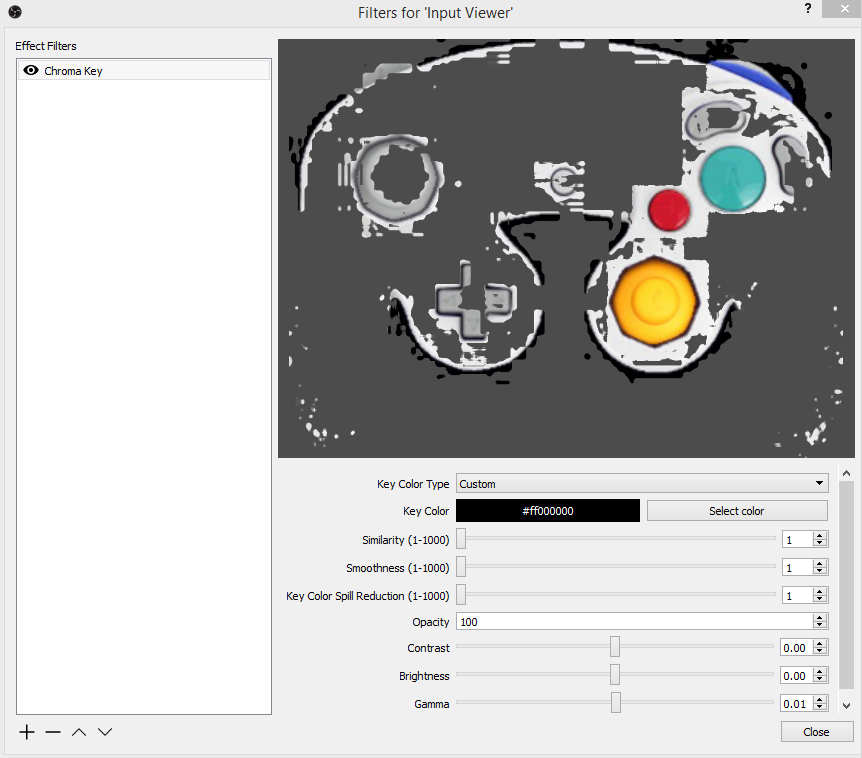Click the Gamma value field
This screenshot has height=758, width=862.
[x=796, y=704]
